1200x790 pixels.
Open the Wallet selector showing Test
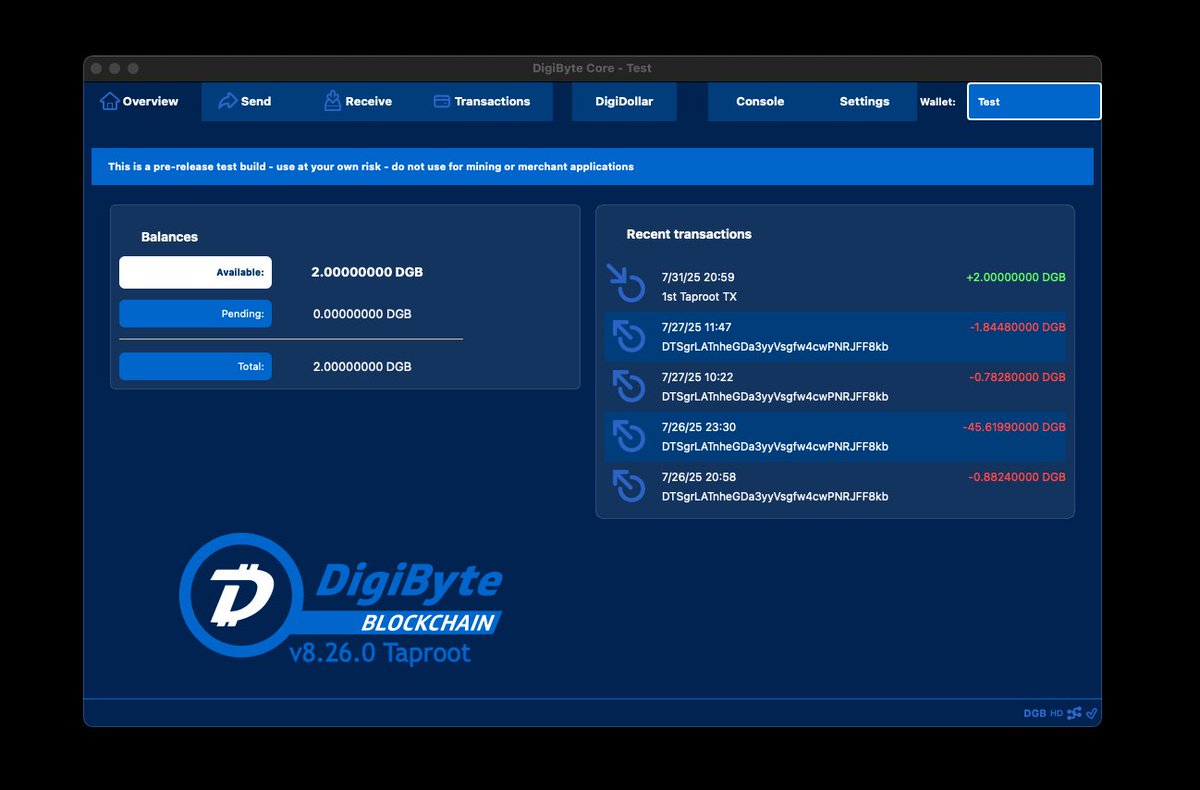tap(1033, 101)
